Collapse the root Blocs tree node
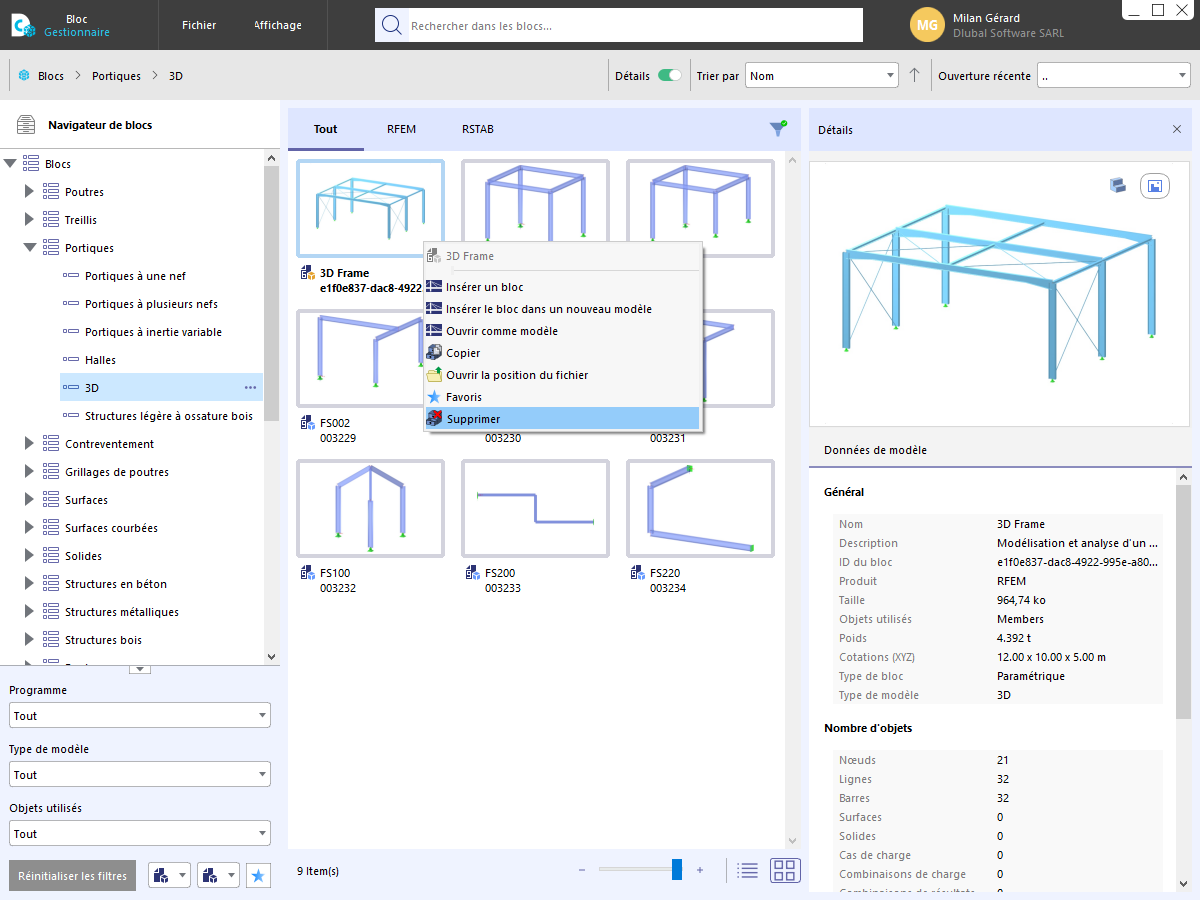 [10, 164]
